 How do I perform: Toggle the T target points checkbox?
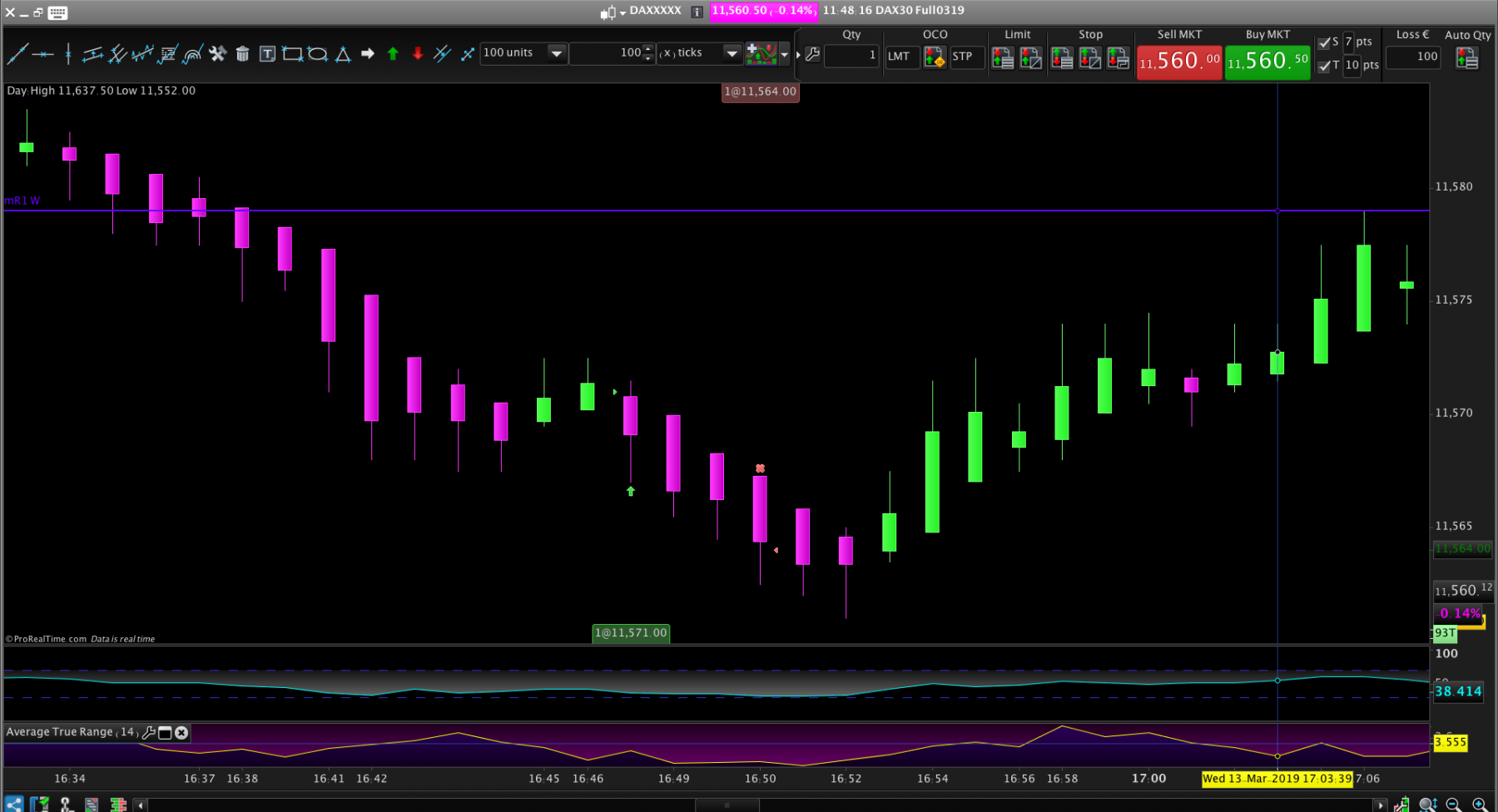pos(1324,66)
